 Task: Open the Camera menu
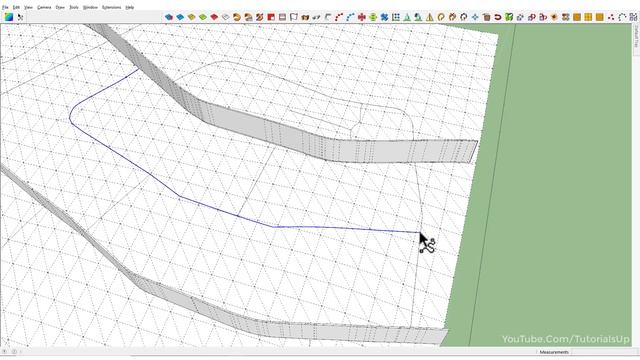click(44, 7)
